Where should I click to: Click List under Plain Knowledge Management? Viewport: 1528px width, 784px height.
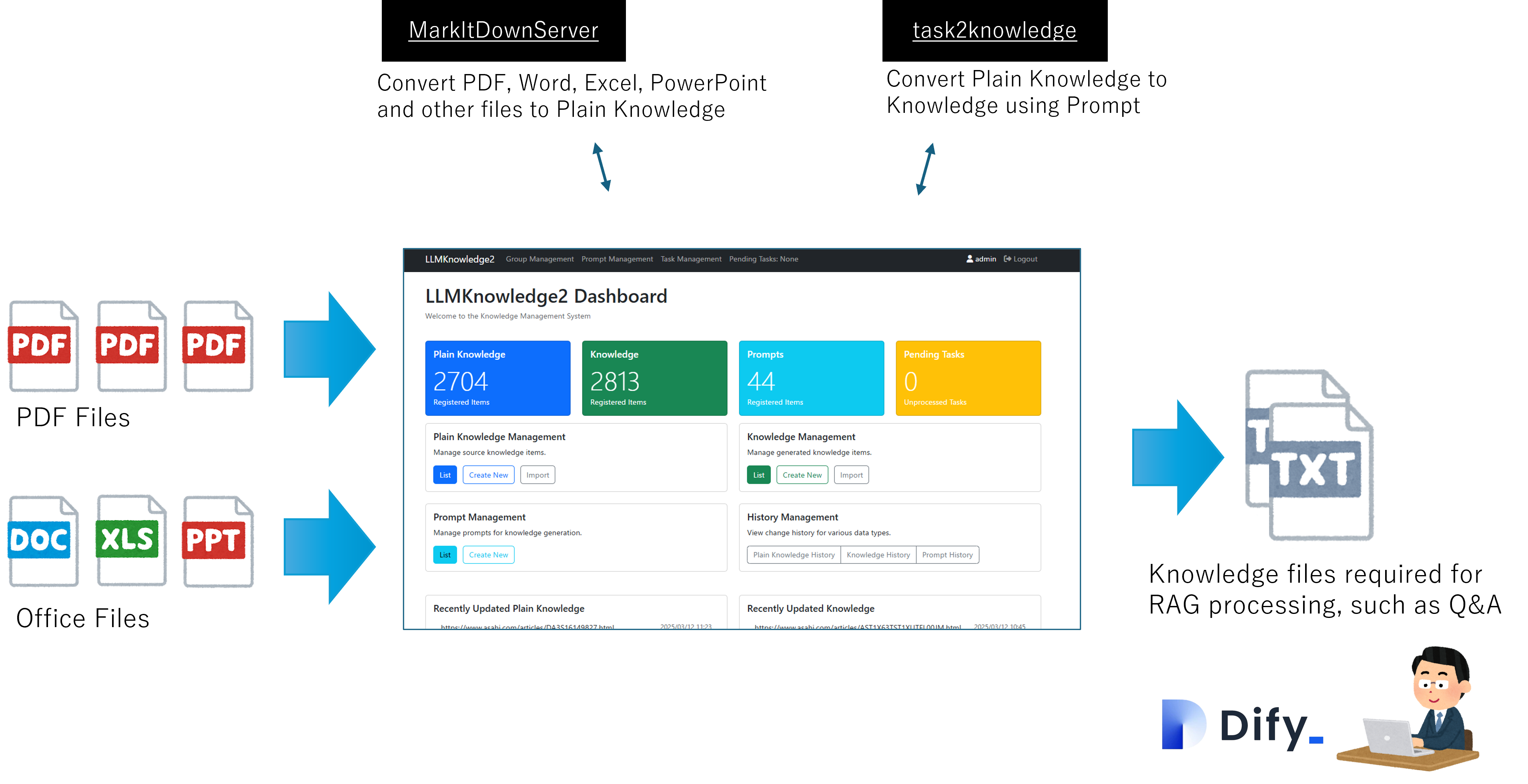coord(445,475)
